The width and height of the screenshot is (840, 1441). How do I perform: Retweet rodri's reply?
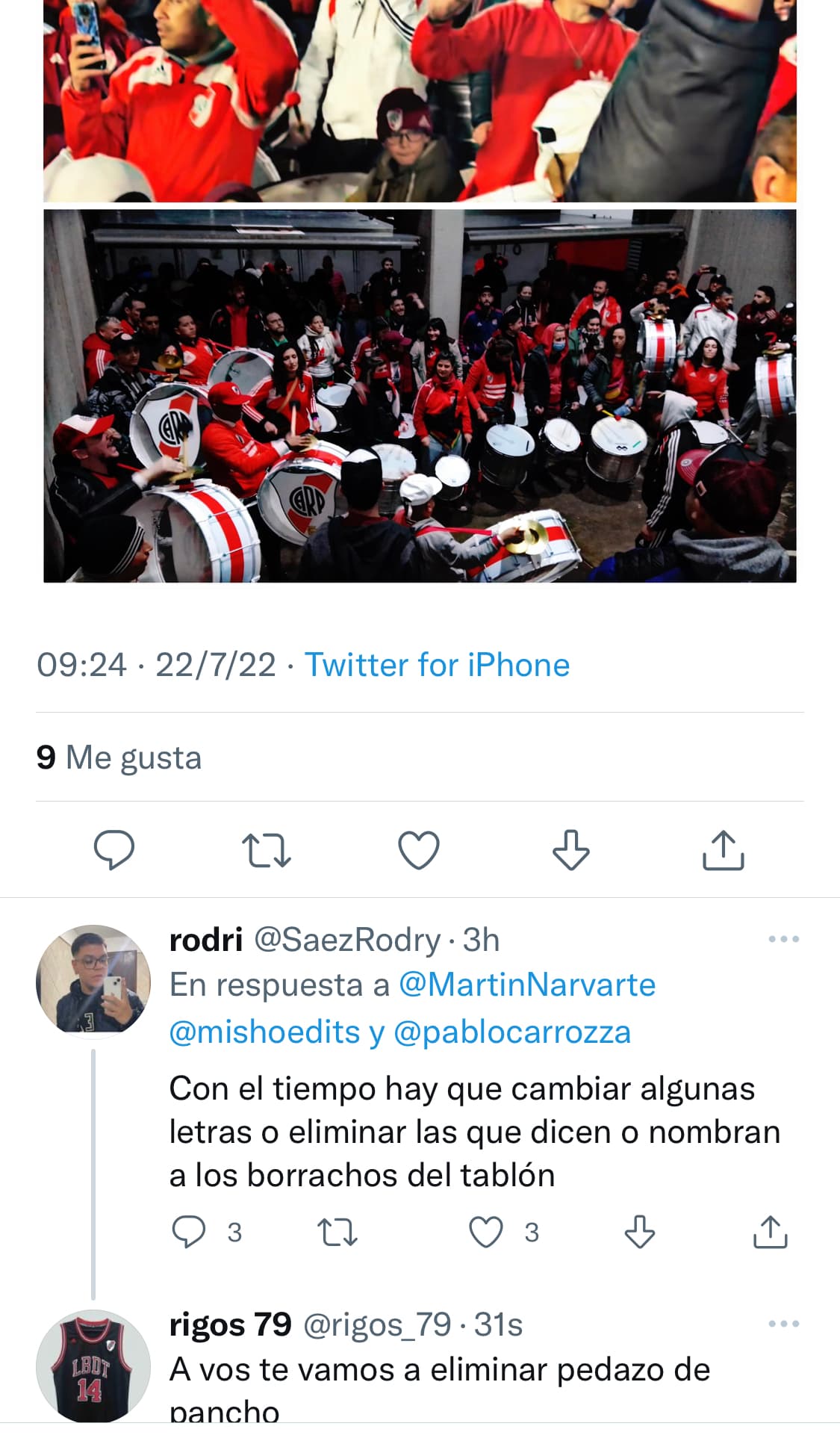pyautogui.click(x=337, y=1233)
